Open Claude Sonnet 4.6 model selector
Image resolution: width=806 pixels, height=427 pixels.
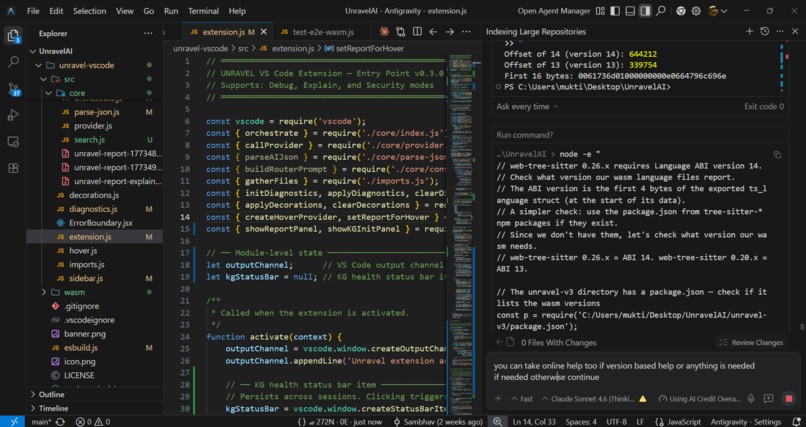pos(588,399)
